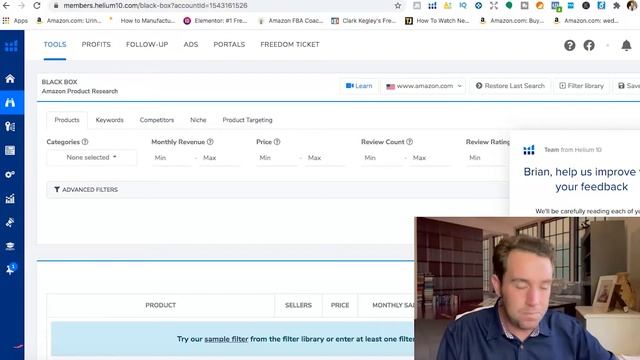
Task: Open the satellite marketing sidebar icon
Action: pyautogui.click(x=10, y=222)
